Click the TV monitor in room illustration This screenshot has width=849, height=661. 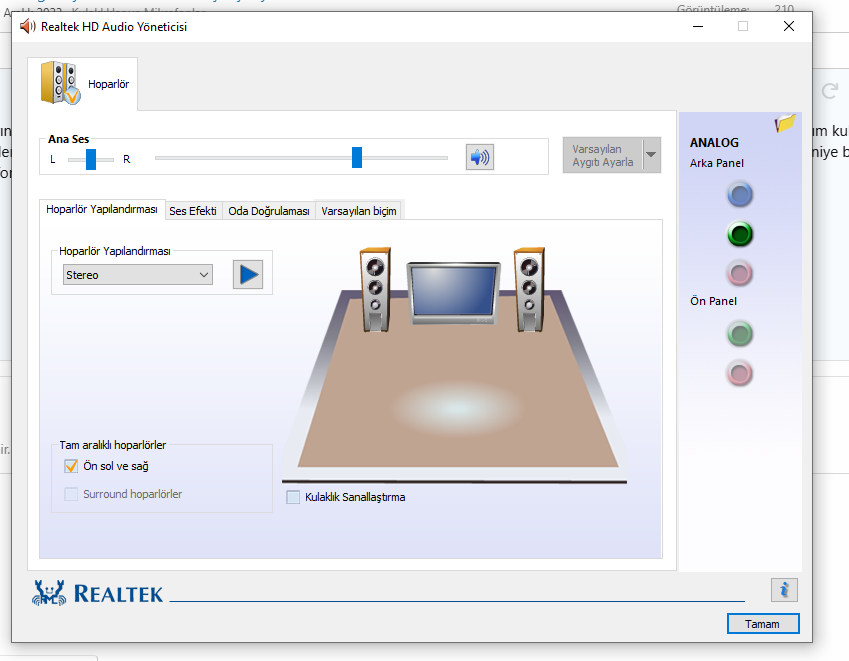pos(454,293)
